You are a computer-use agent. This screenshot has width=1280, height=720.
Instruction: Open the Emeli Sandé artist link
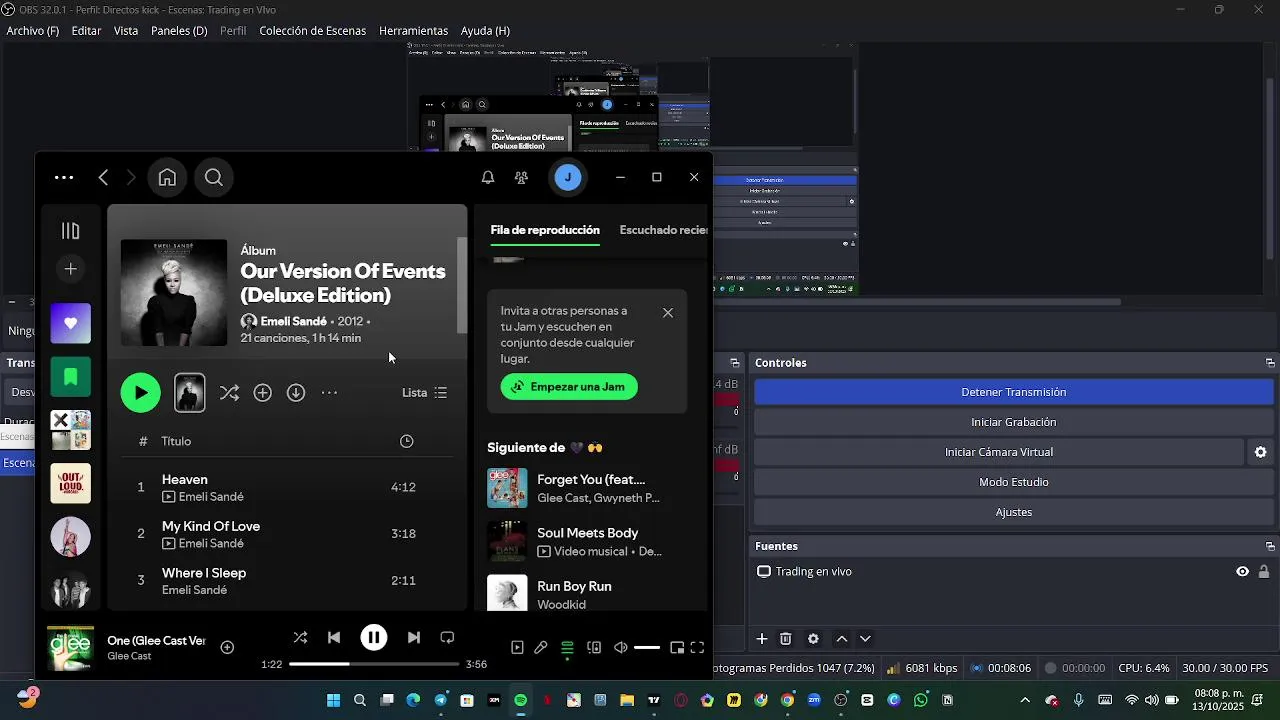[293, 321]
